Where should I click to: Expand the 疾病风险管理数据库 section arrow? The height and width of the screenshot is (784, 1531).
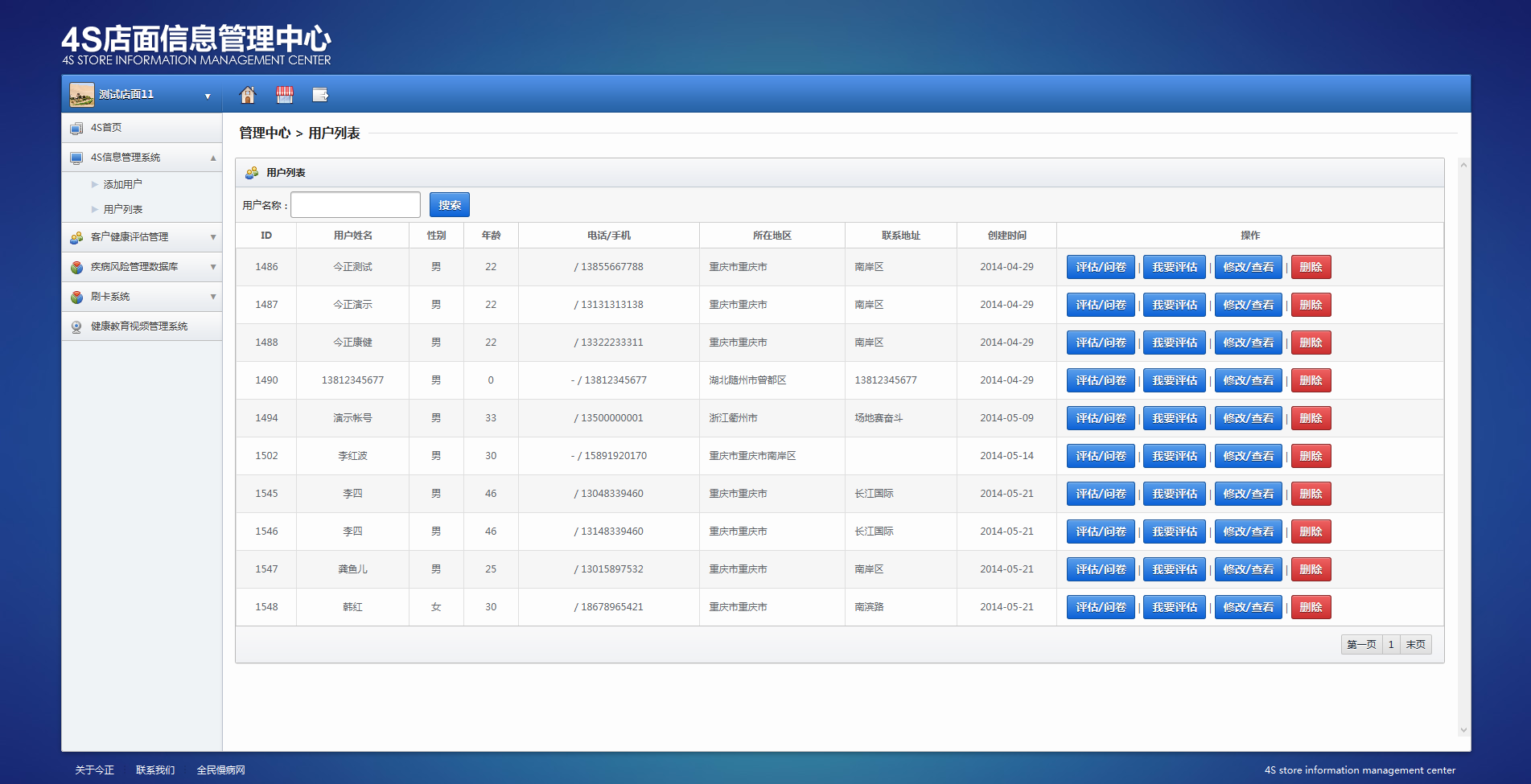(x=213, y=267)
